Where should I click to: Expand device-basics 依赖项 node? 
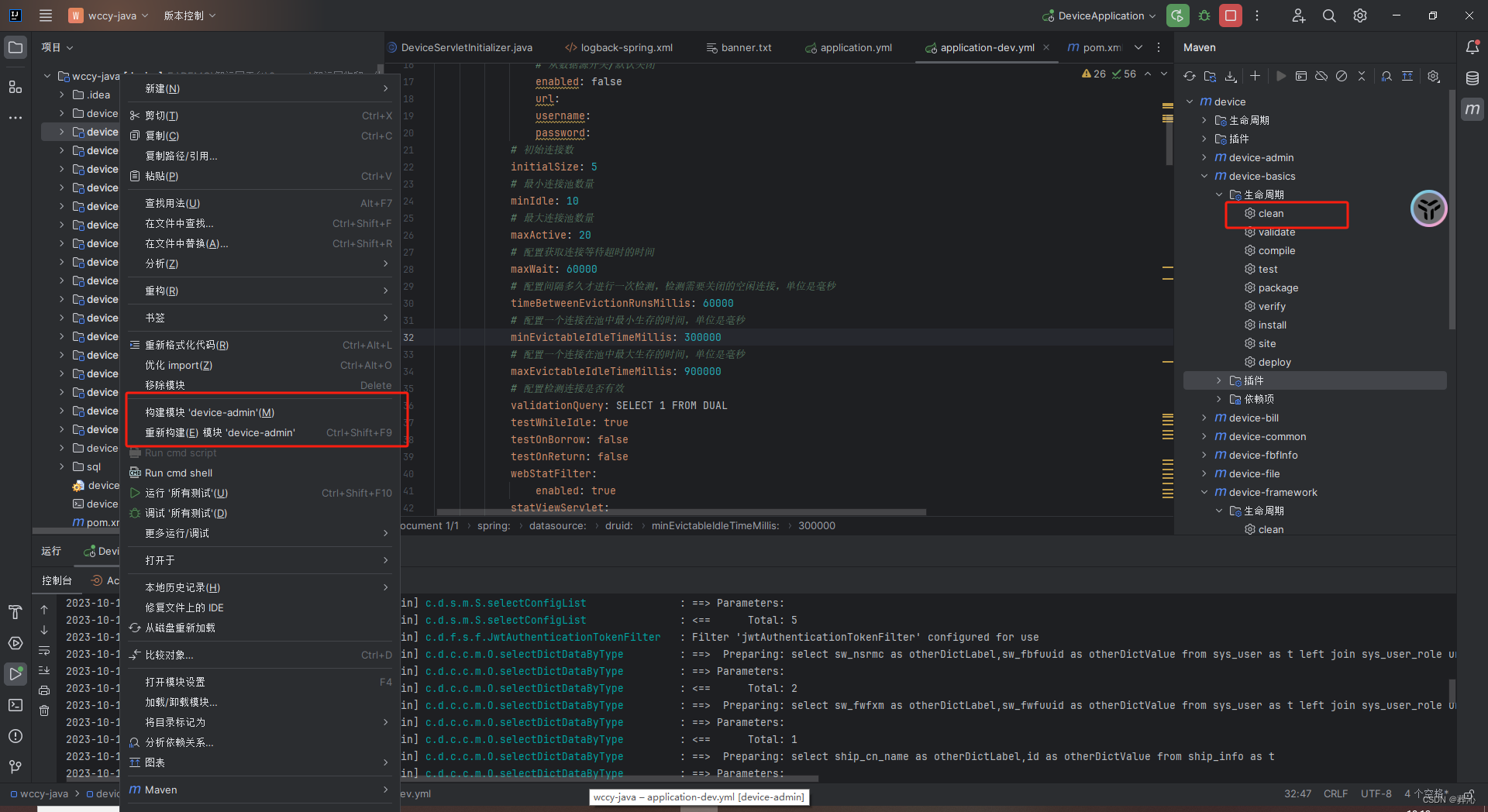(x=1219, y=399)
